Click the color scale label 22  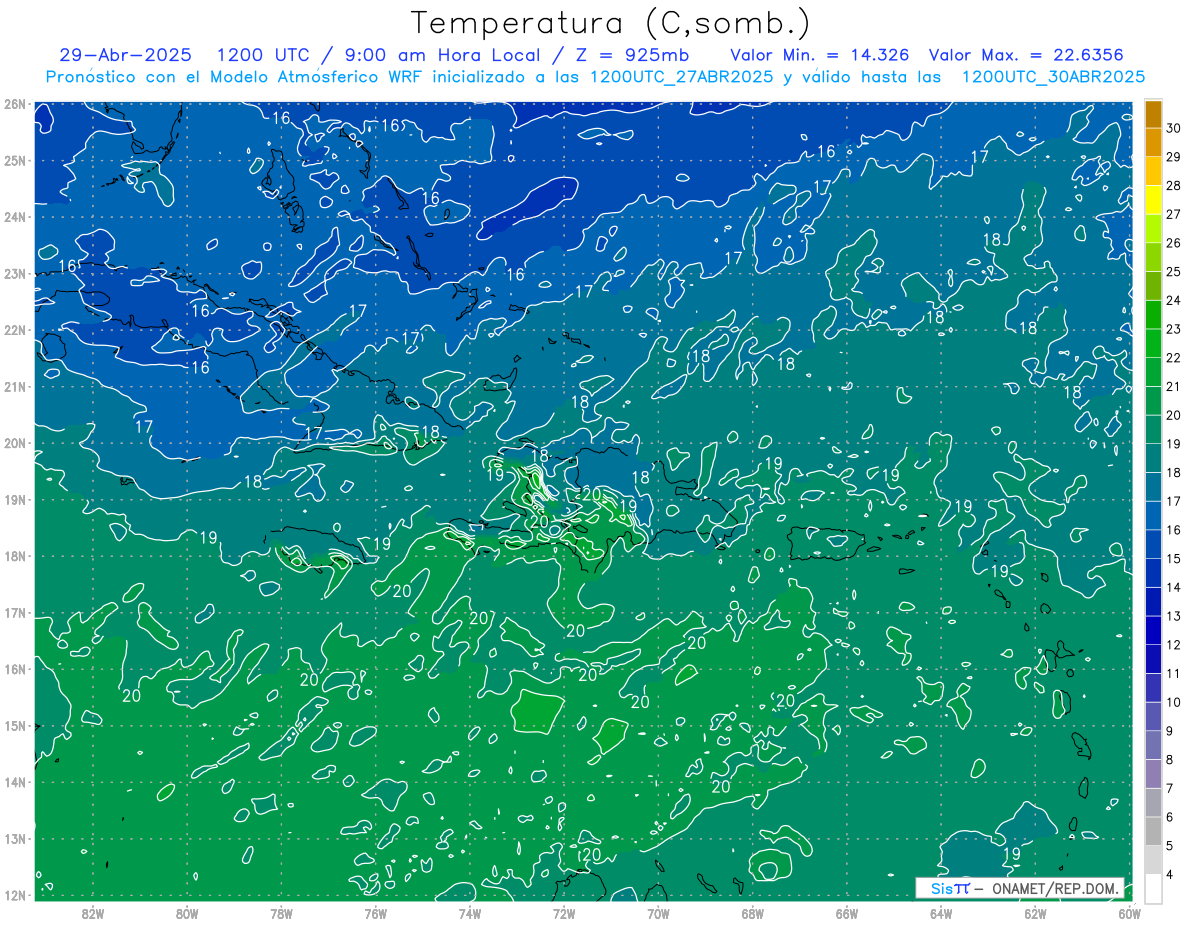pyautogui.click(x=1174, y=358)
